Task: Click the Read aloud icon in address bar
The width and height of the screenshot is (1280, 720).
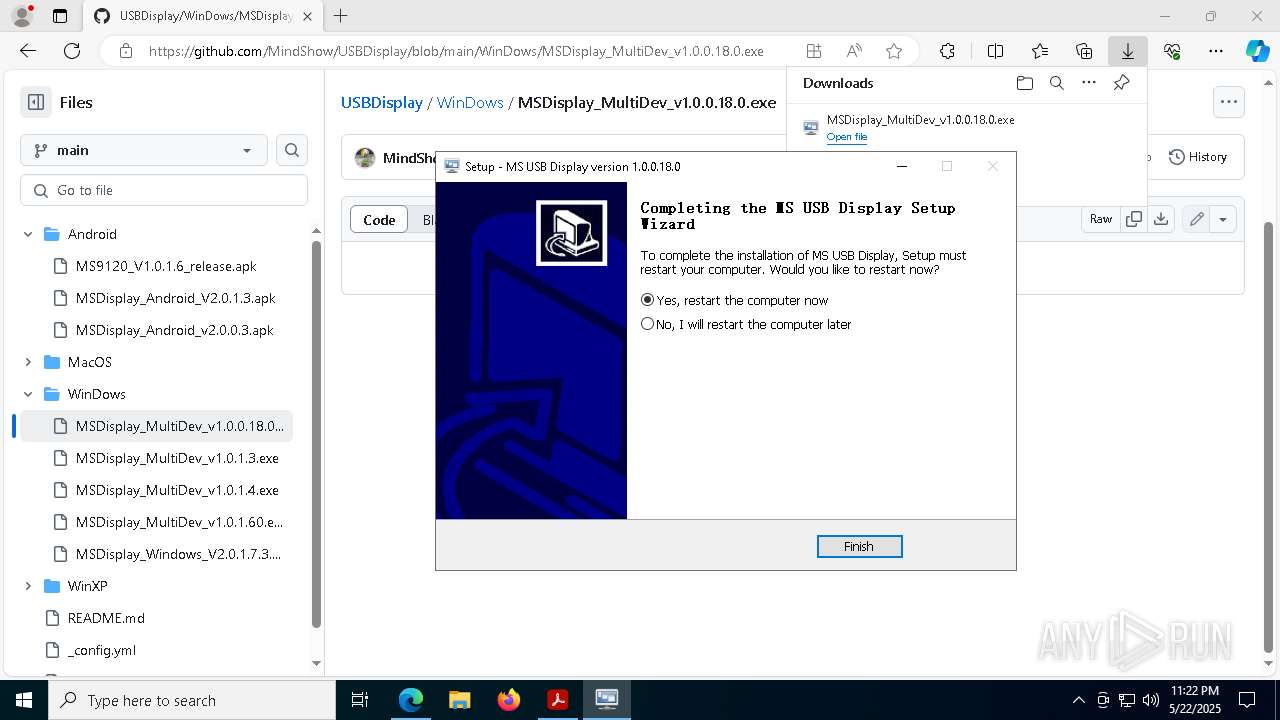Action: tap(854, 51)
